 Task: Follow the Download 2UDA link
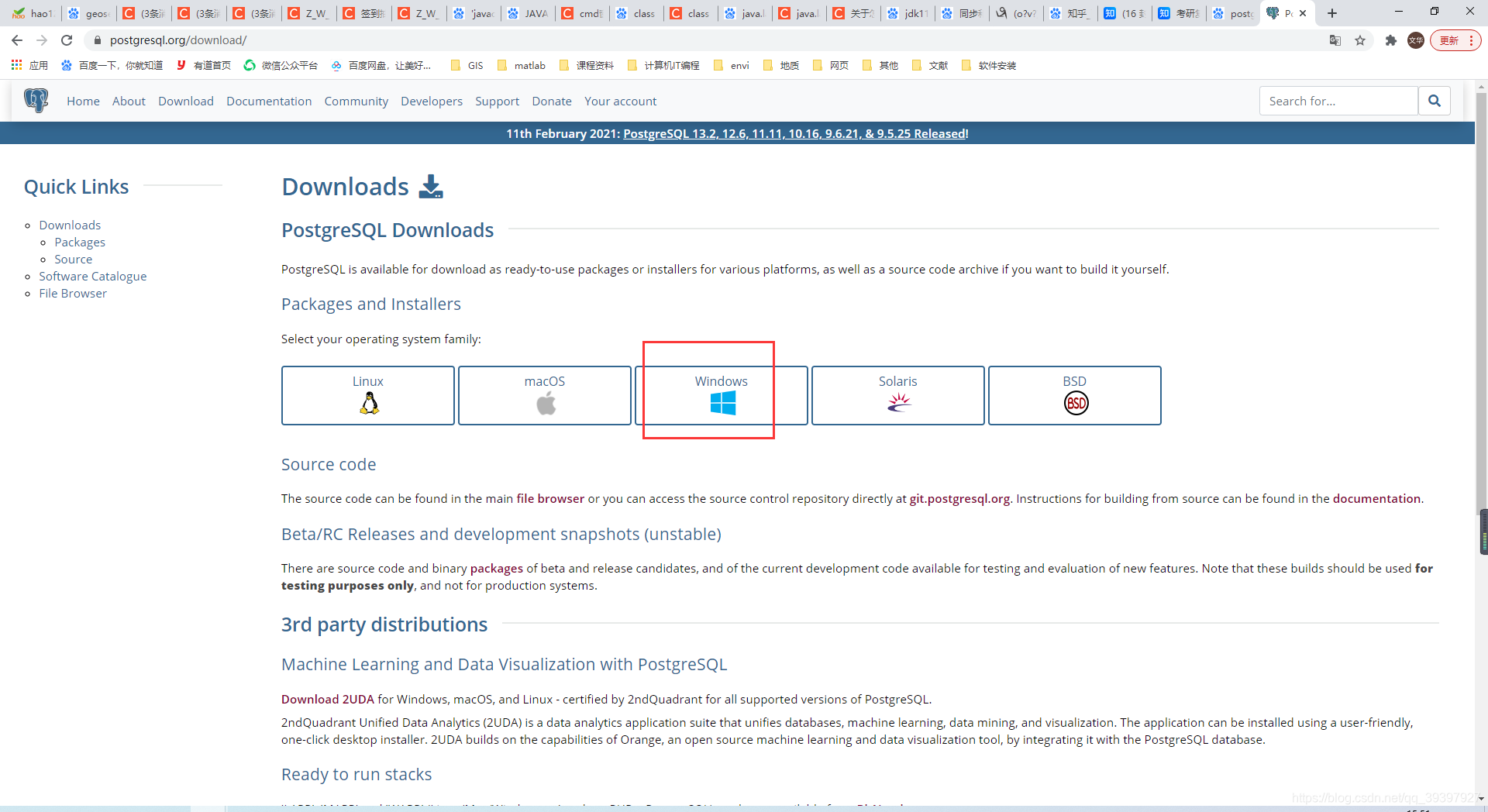(328, 699)
